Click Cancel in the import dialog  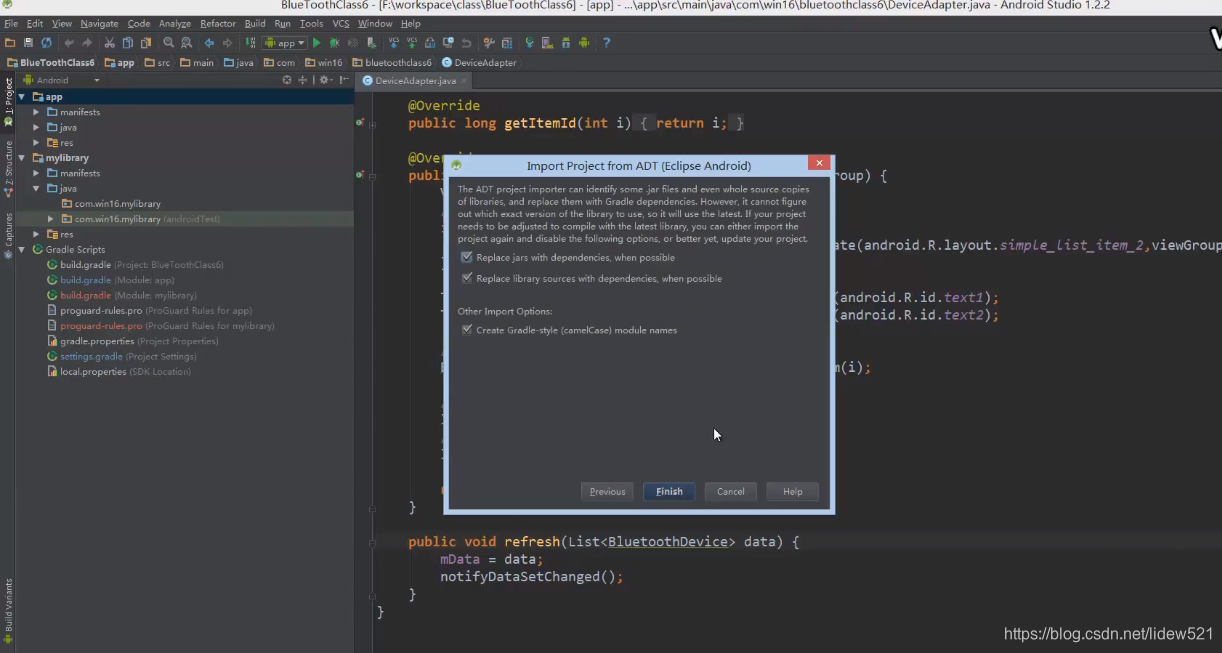731,492
